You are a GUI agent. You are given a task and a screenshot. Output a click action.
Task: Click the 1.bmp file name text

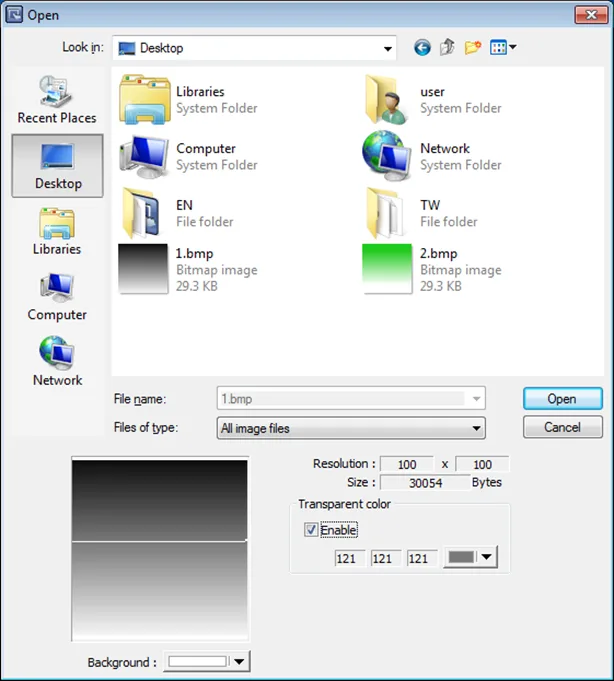pos(194,253)
